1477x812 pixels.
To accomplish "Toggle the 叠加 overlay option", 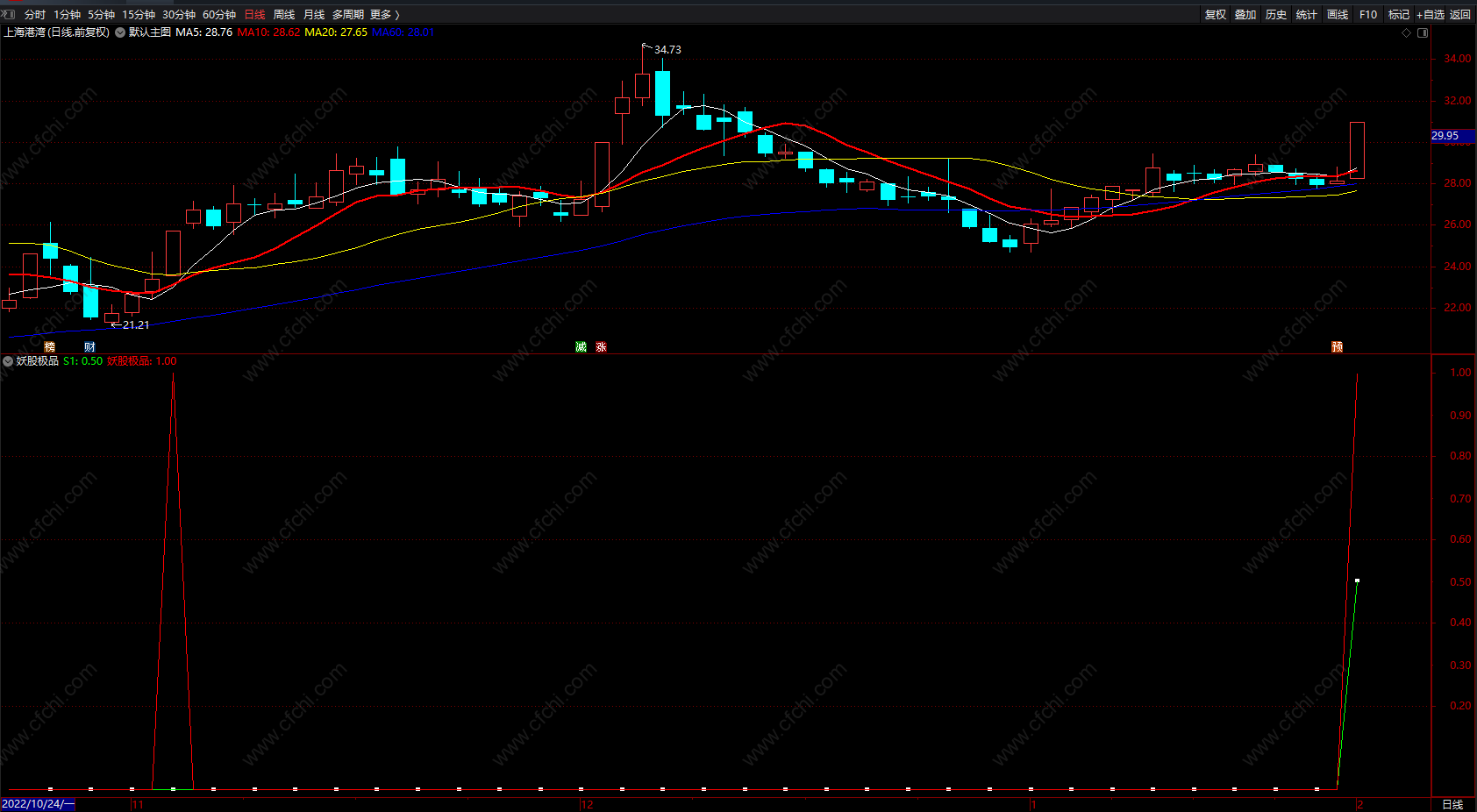I will point(1245,14).
